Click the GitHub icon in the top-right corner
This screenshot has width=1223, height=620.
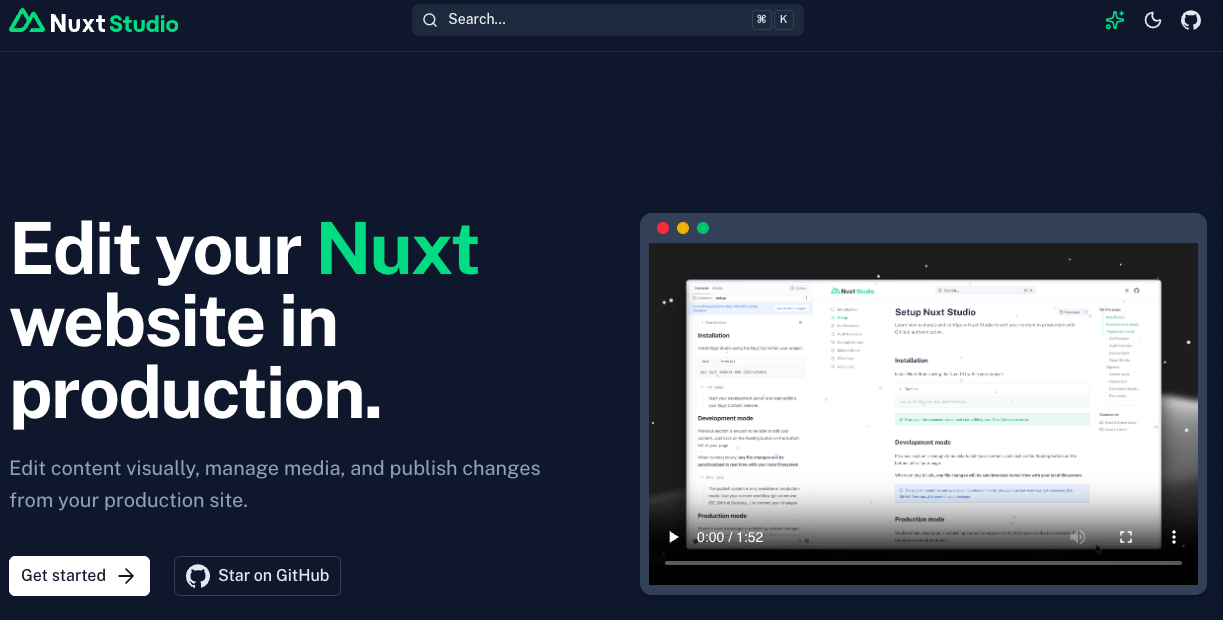1190,19
